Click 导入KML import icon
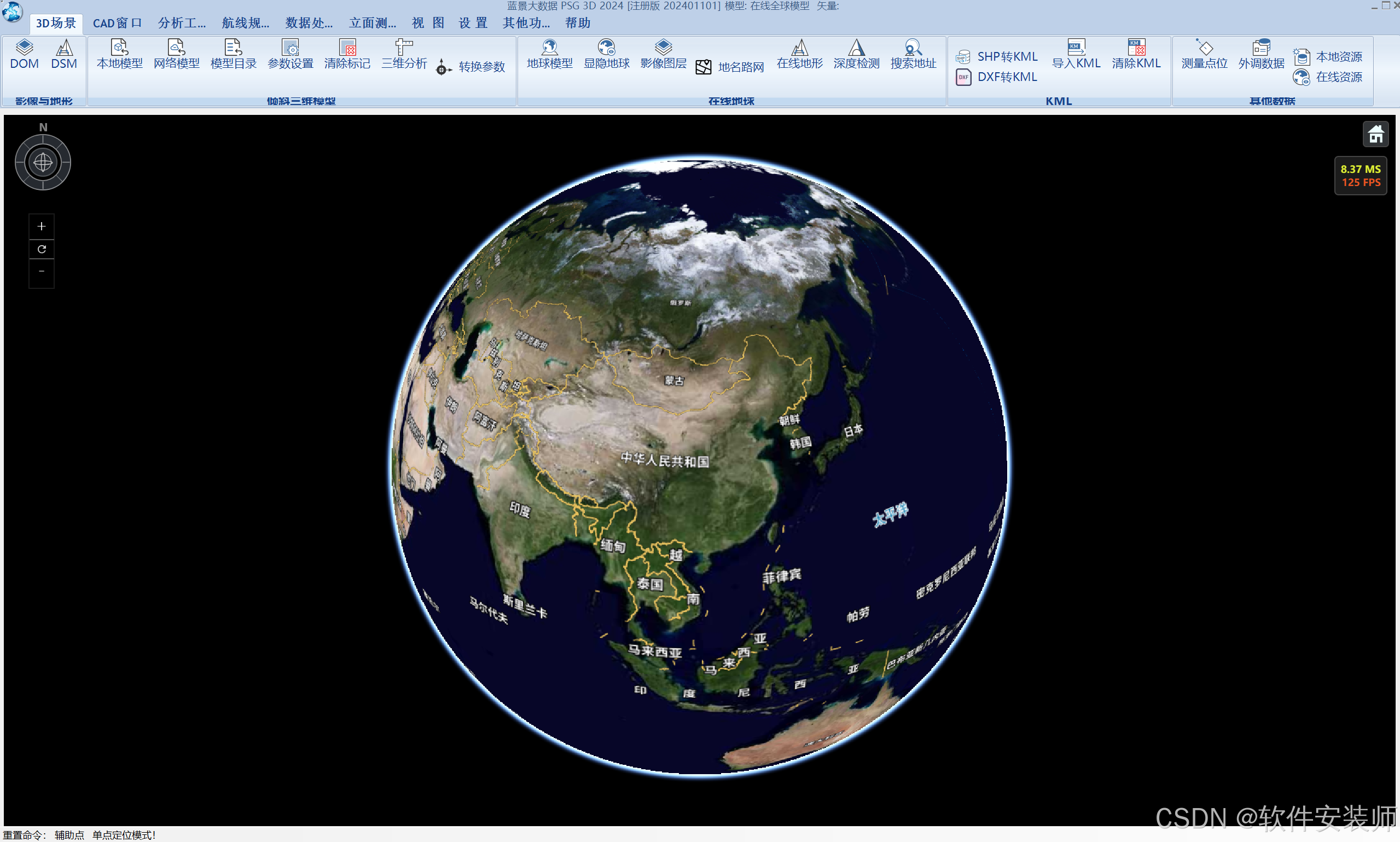 pos(1076,54)
